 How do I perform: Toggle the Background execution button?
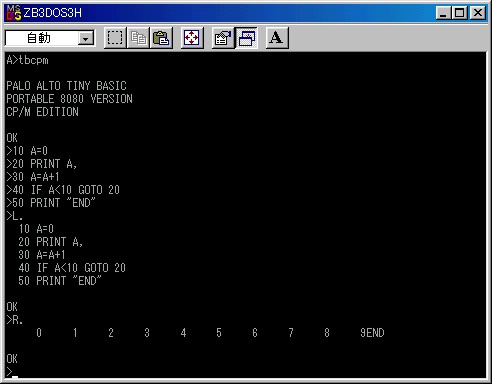[x=246, y=38]
